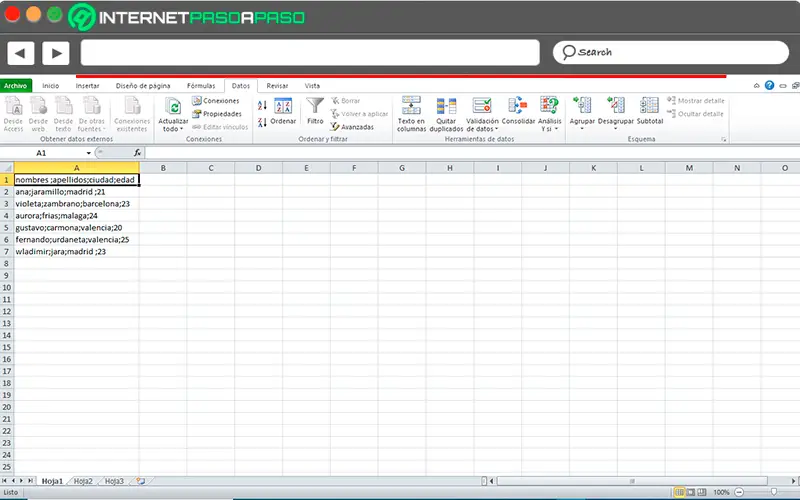
Task: Select column A header
Action: point(77,168)
